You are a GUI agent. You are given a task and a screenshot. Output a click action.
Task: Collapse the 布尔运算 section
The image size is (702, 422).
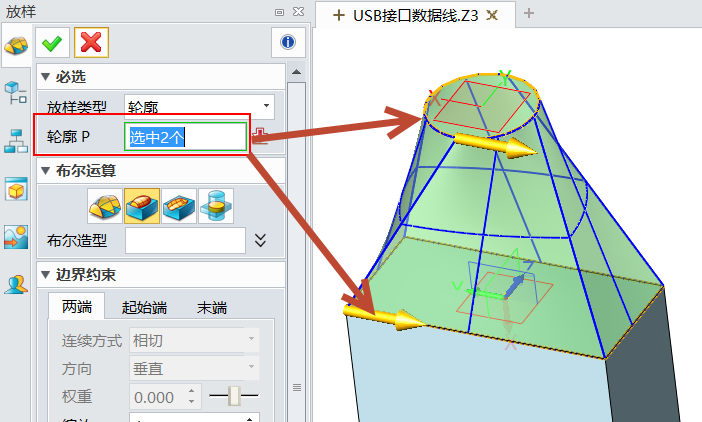[x=45, y=170]
